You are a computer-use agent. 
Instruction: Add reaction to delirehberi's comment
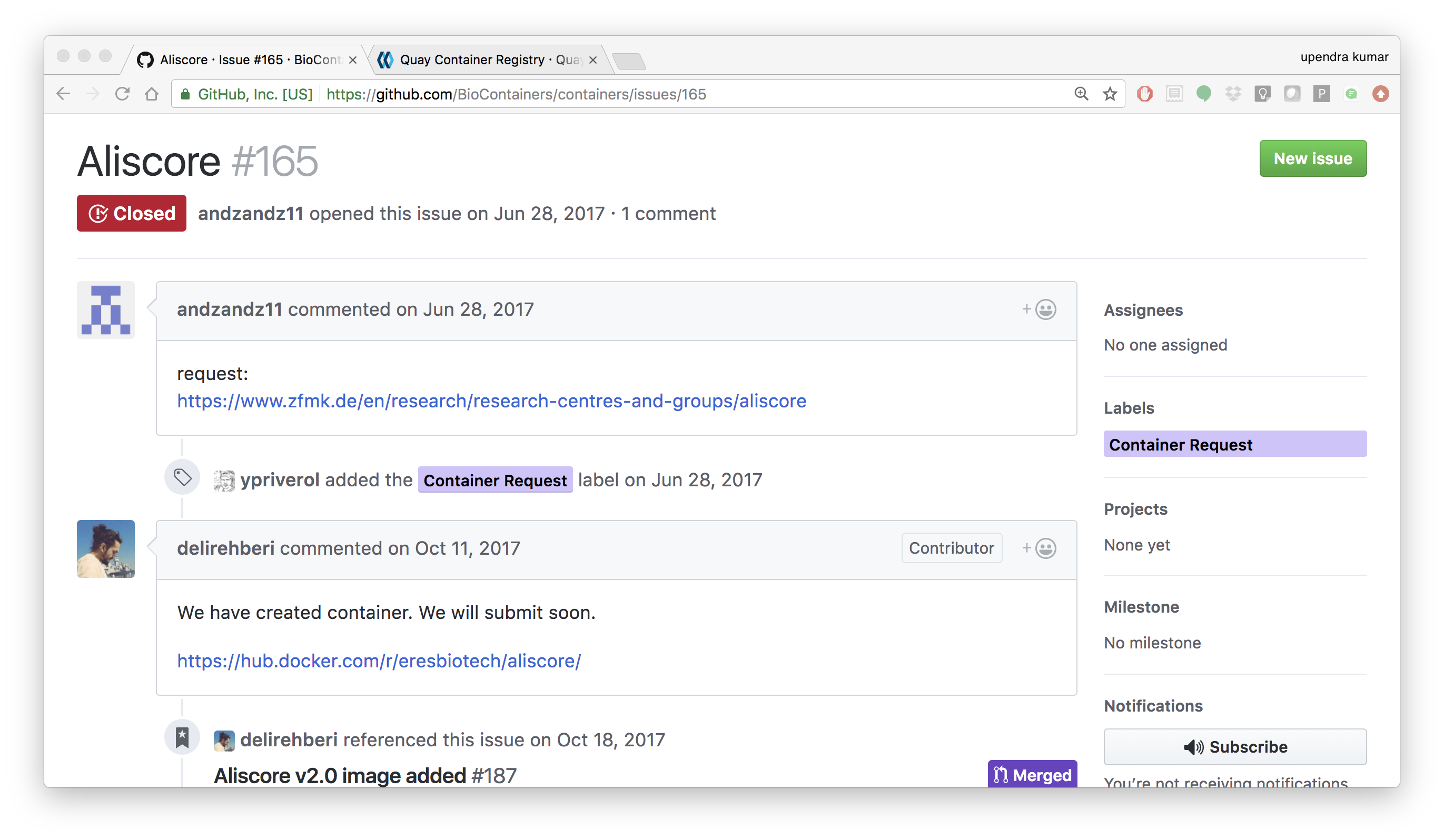(x=1039, y=548)
